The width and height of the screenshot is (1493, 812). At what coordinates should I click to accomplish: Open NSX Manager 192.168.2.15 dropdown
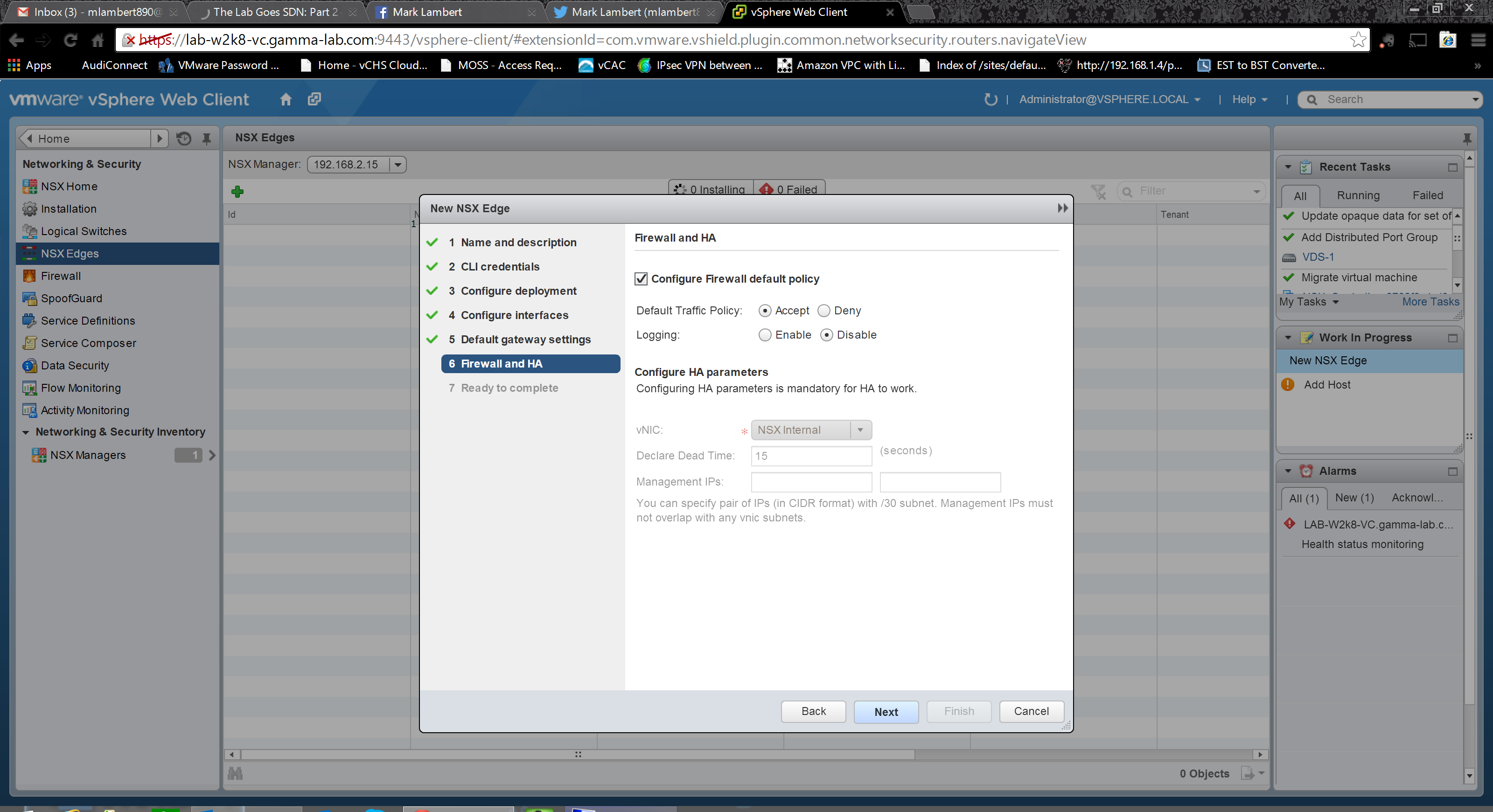(x=398, y=165)
